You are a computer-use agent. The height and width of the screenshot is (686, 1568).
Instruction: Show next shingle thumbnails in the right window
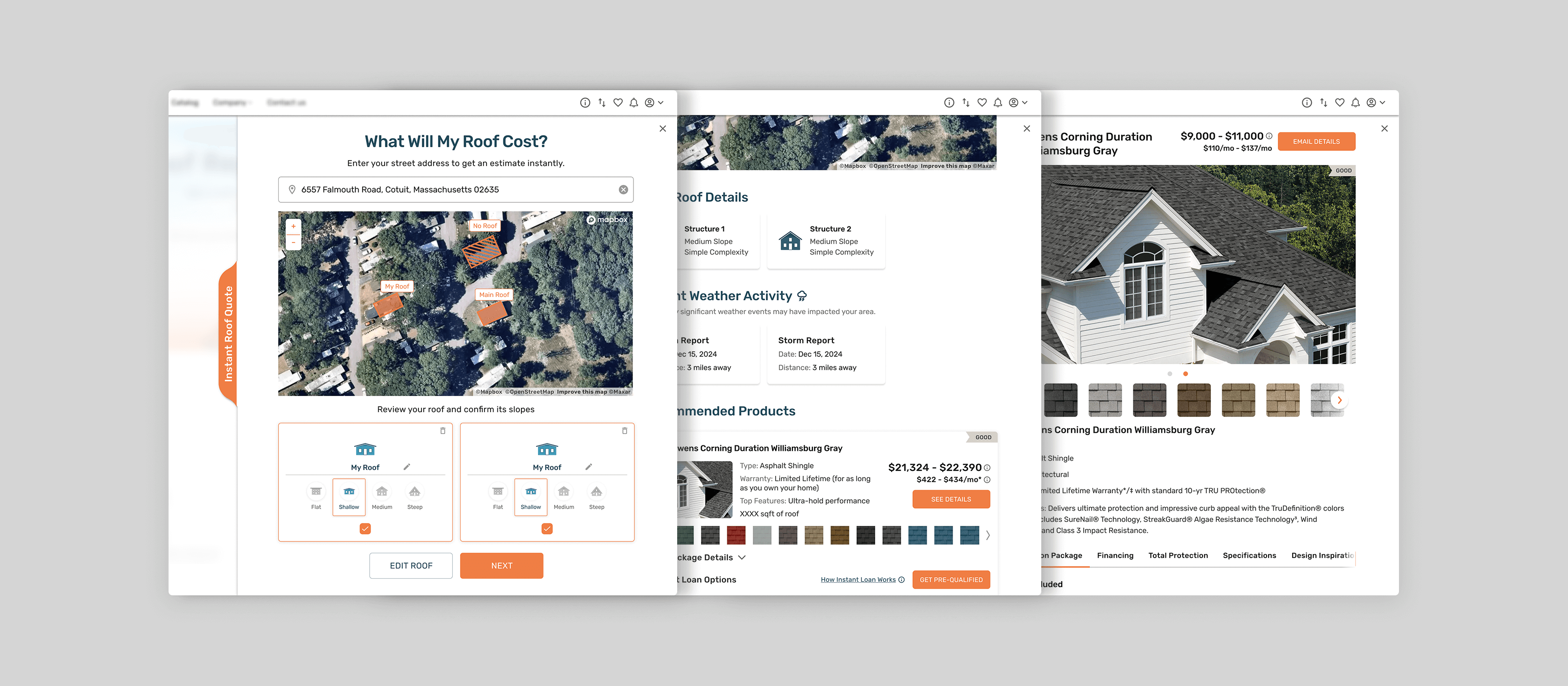point(1339,400)
